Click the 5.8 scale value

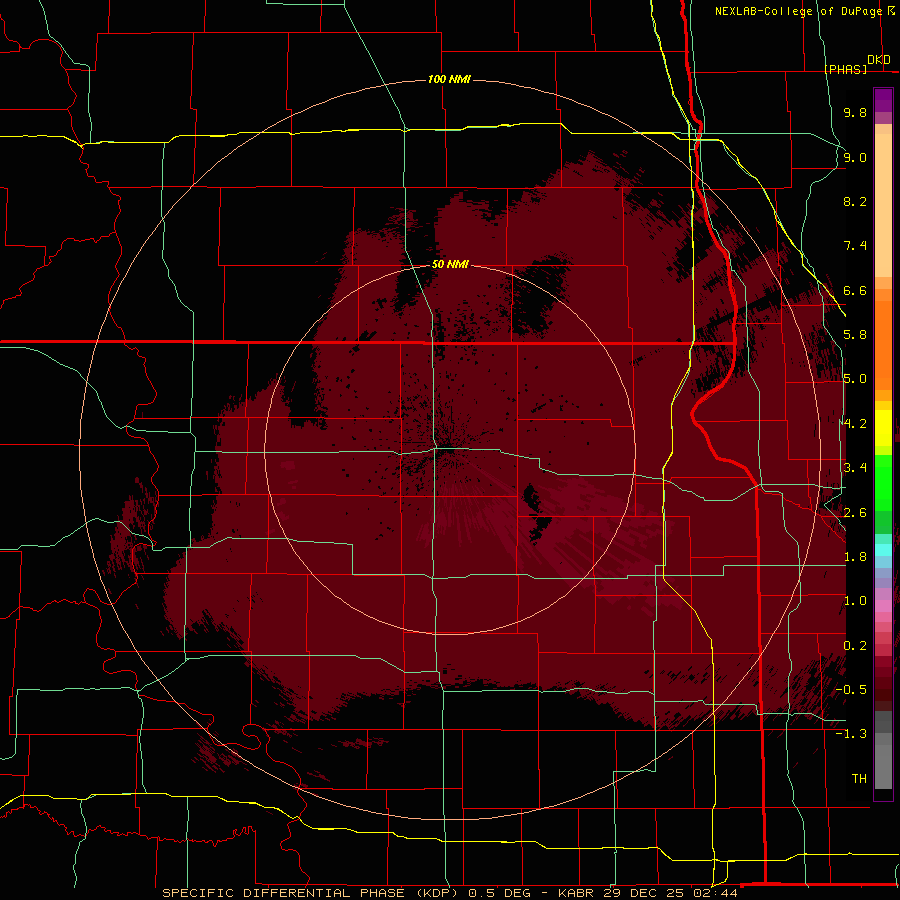(855, 335)
